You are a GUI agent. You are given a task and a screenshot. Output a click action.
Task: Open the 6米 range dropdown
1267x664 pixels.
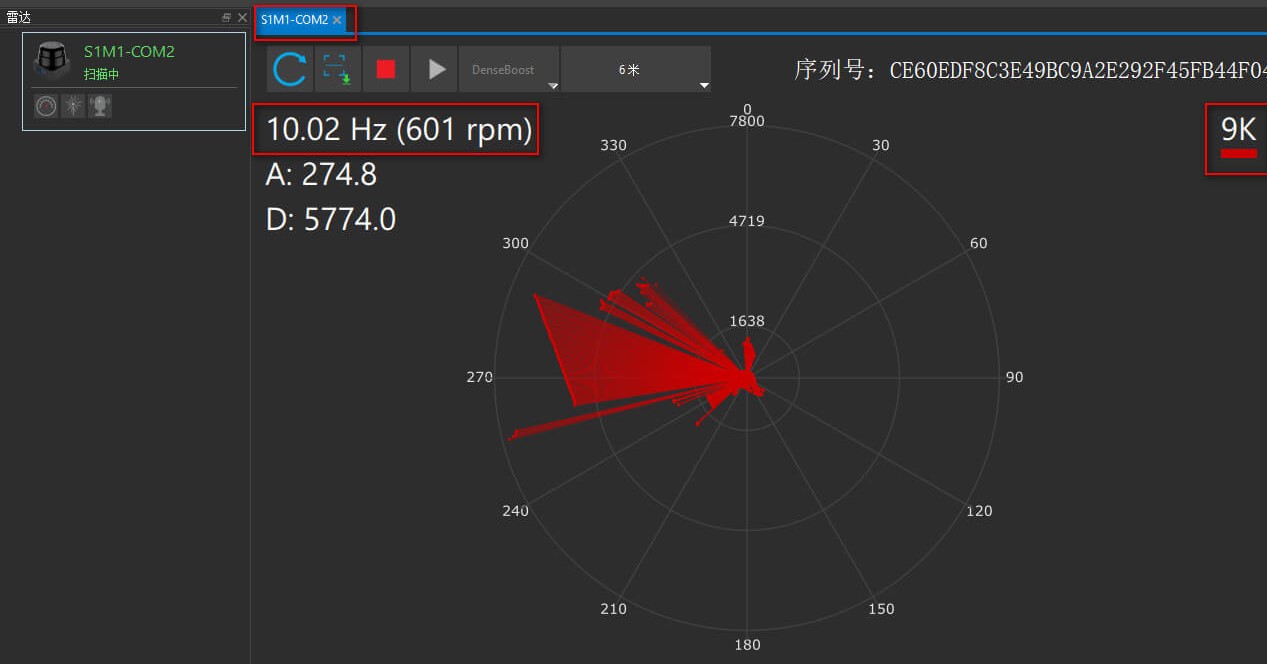tap(636, 69)
